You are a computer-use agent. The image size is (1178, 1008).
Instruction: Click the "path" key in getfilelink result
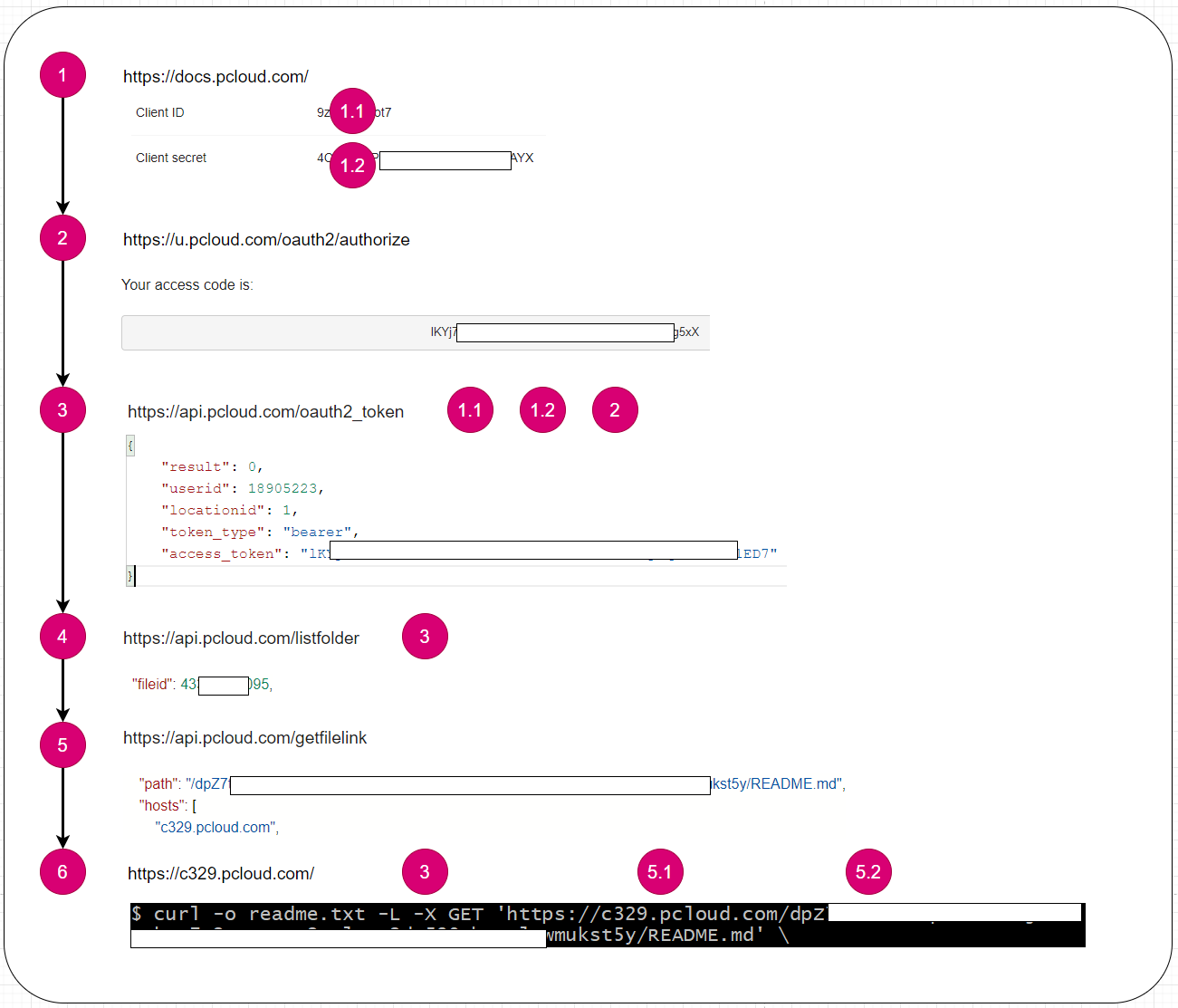158,784
